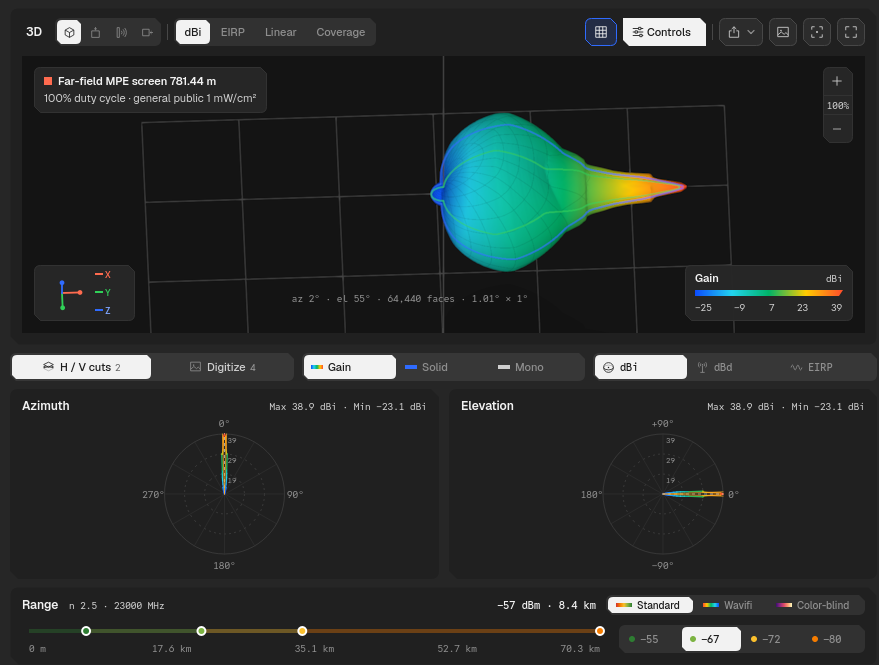Select the -80 dBm threshold

point(832,639)
